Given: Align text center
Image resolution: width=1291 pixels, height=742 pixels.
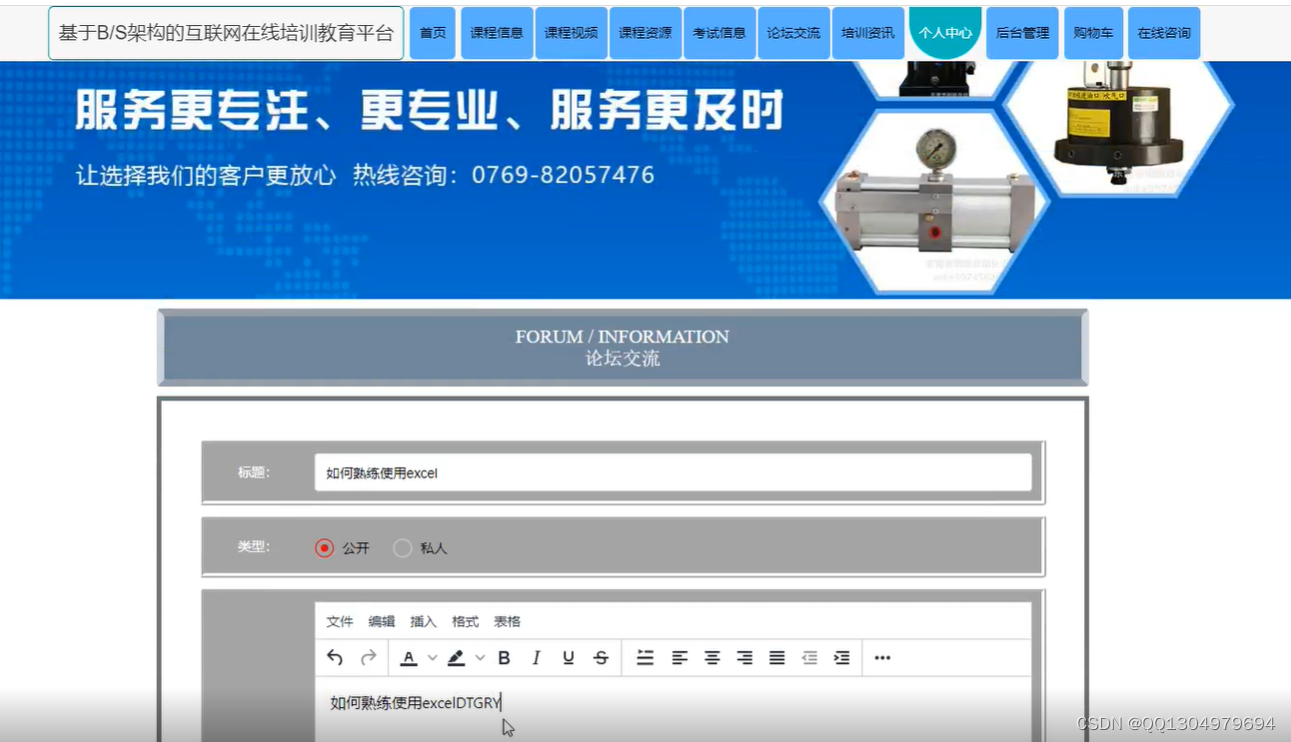Looking at the screenshot, I should coord(712,658).
